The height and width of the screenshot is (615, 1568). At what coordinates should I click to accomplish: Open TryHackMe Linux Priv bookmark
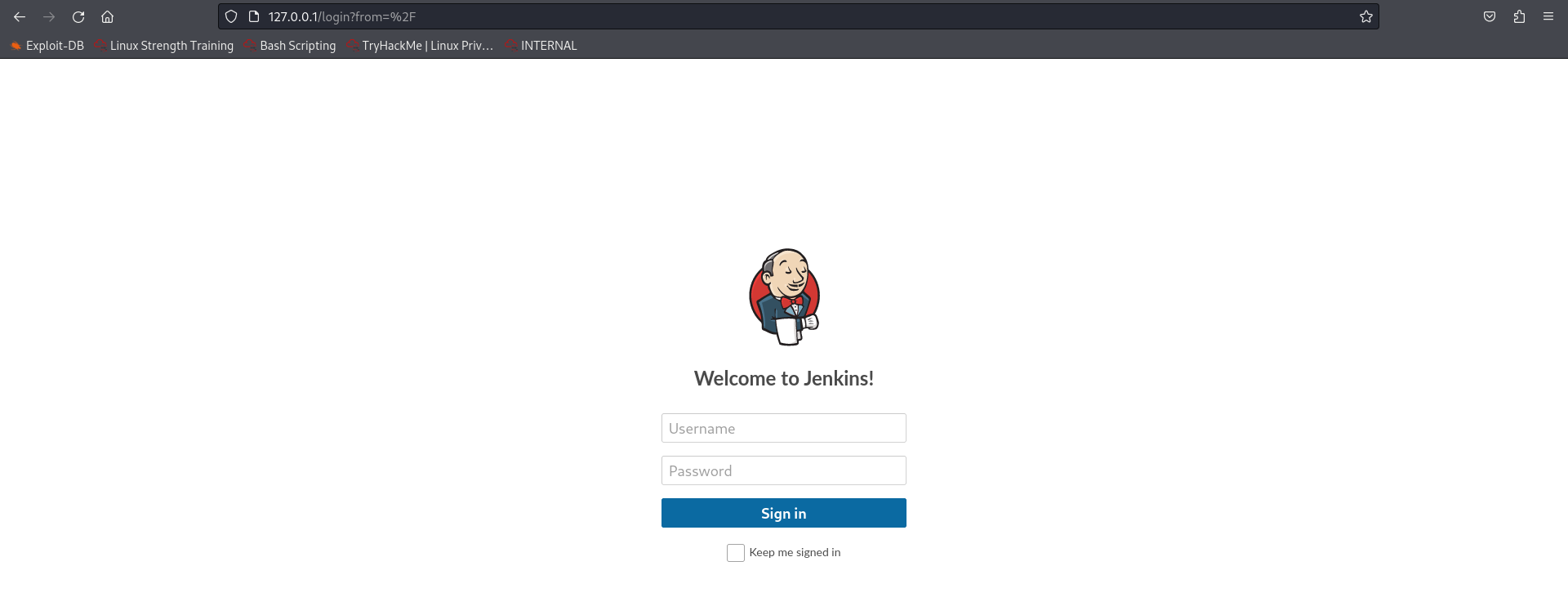point(420,46)
